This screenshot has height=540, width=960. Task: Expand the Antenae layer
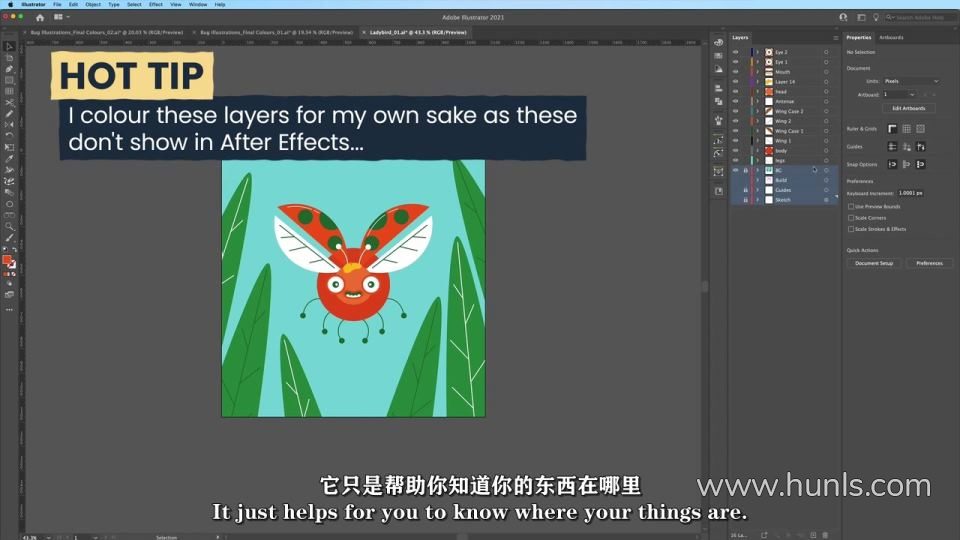tap(758, 101)
